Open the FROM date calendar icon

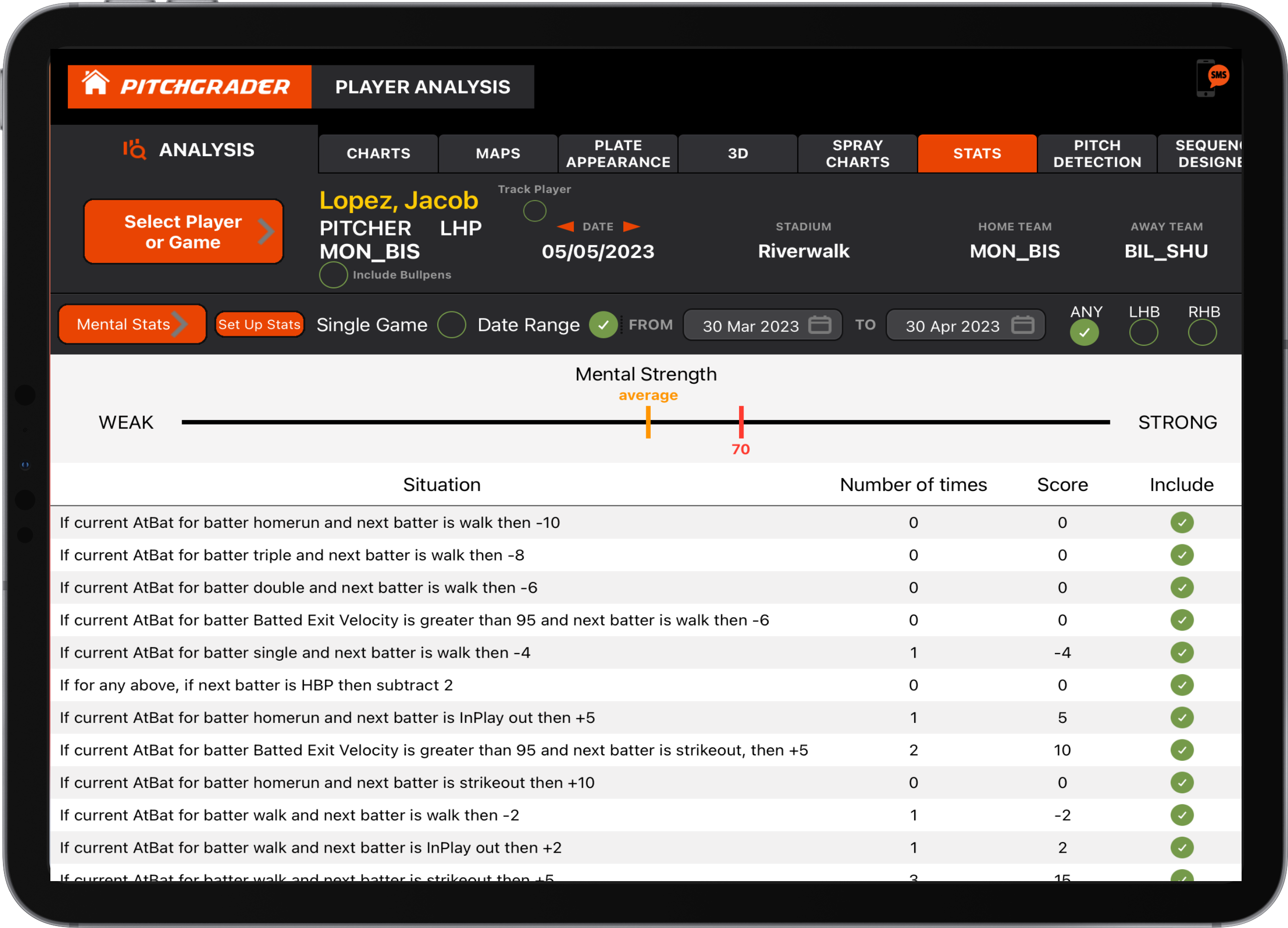click(819, 325)
